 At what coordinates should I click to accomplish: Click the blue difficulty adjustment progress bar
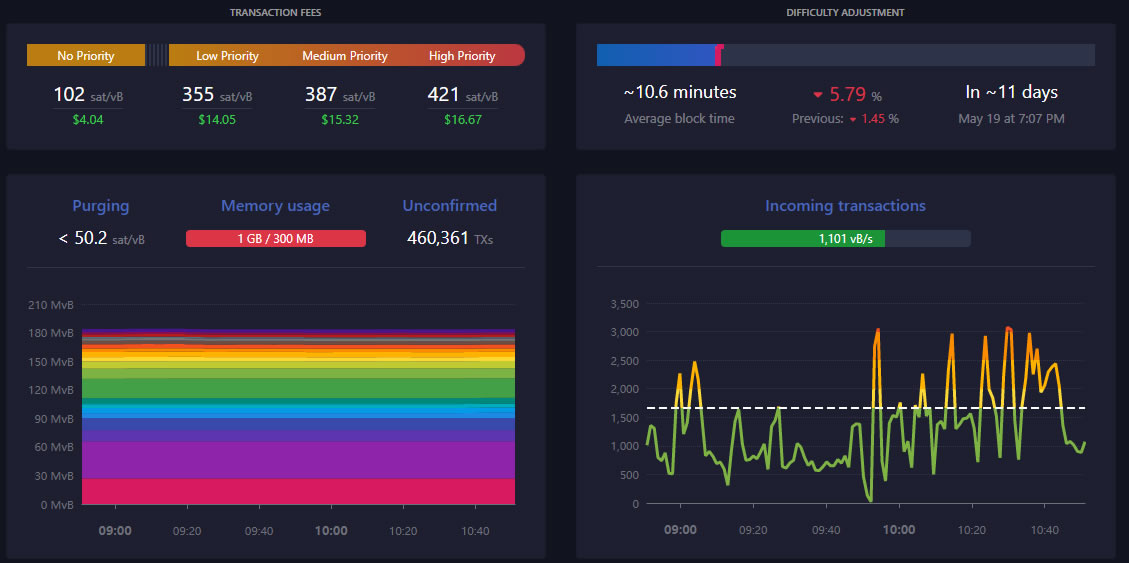[x=656, y=55]
